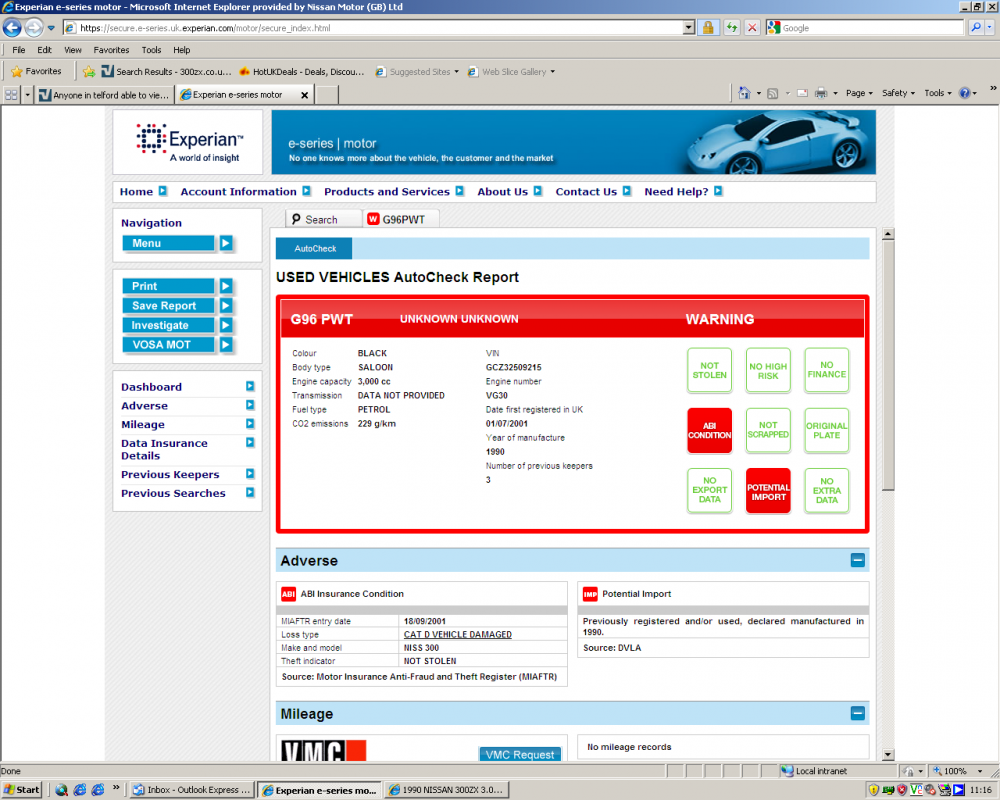Collapse the Adverse section with minus icon
The height and width of the screenshot is (800, 1000).
[x=857, y=561]
